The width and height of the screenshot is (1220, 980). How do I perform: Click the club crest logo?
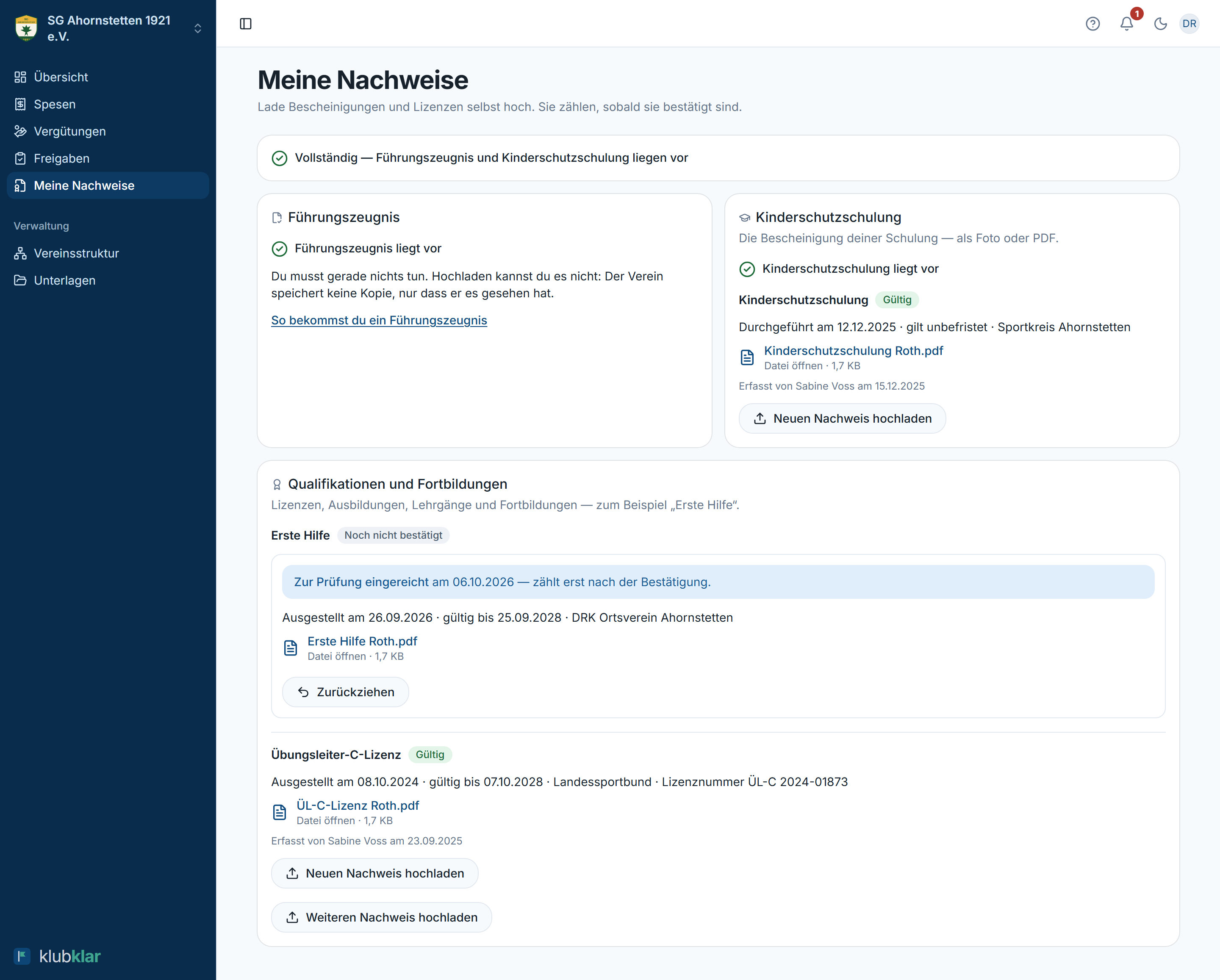pos(26,28)
